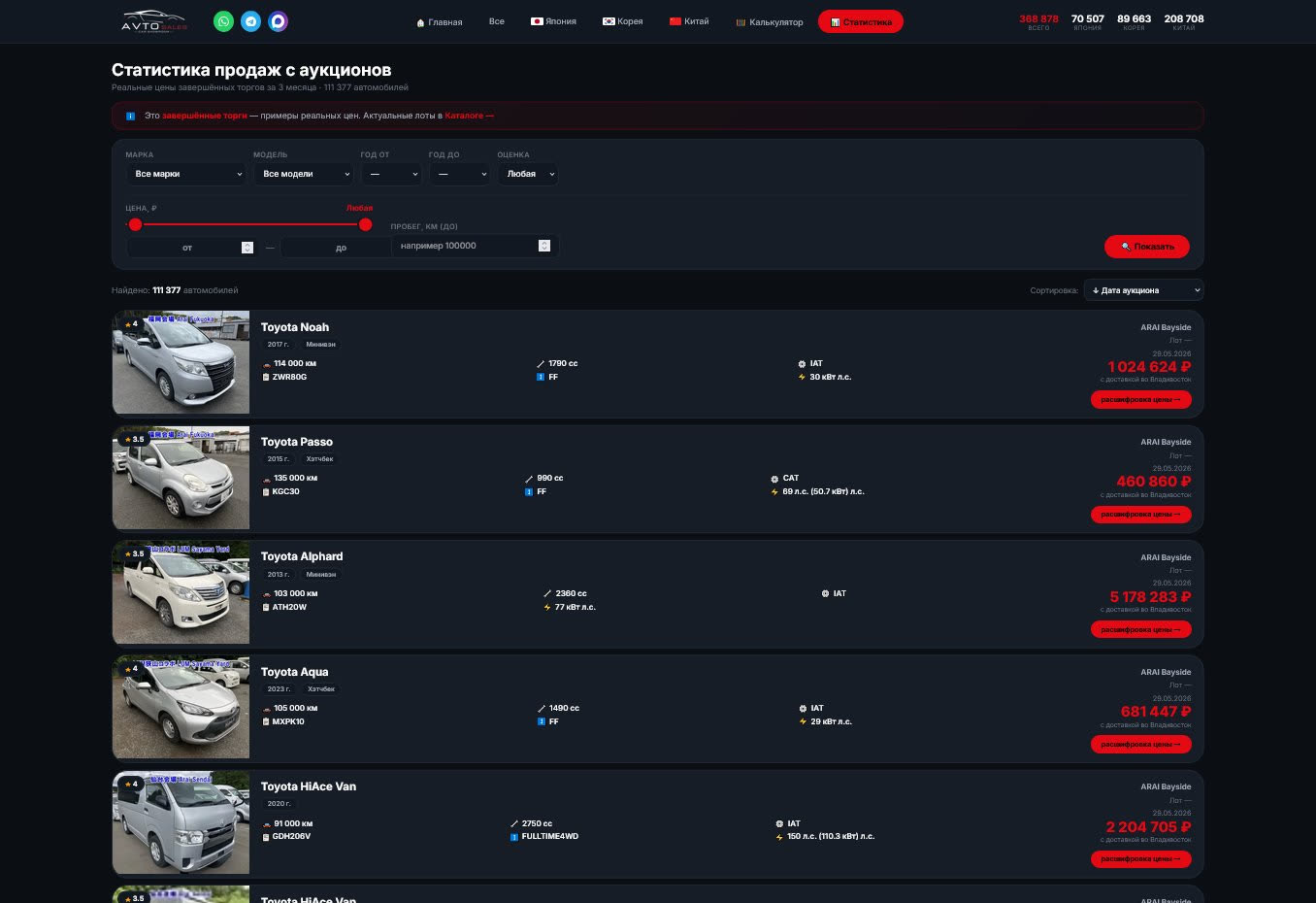
Task: Open price breakdown for Toyota HiAce Van 2020
Action: click(x=1141, y=859)
